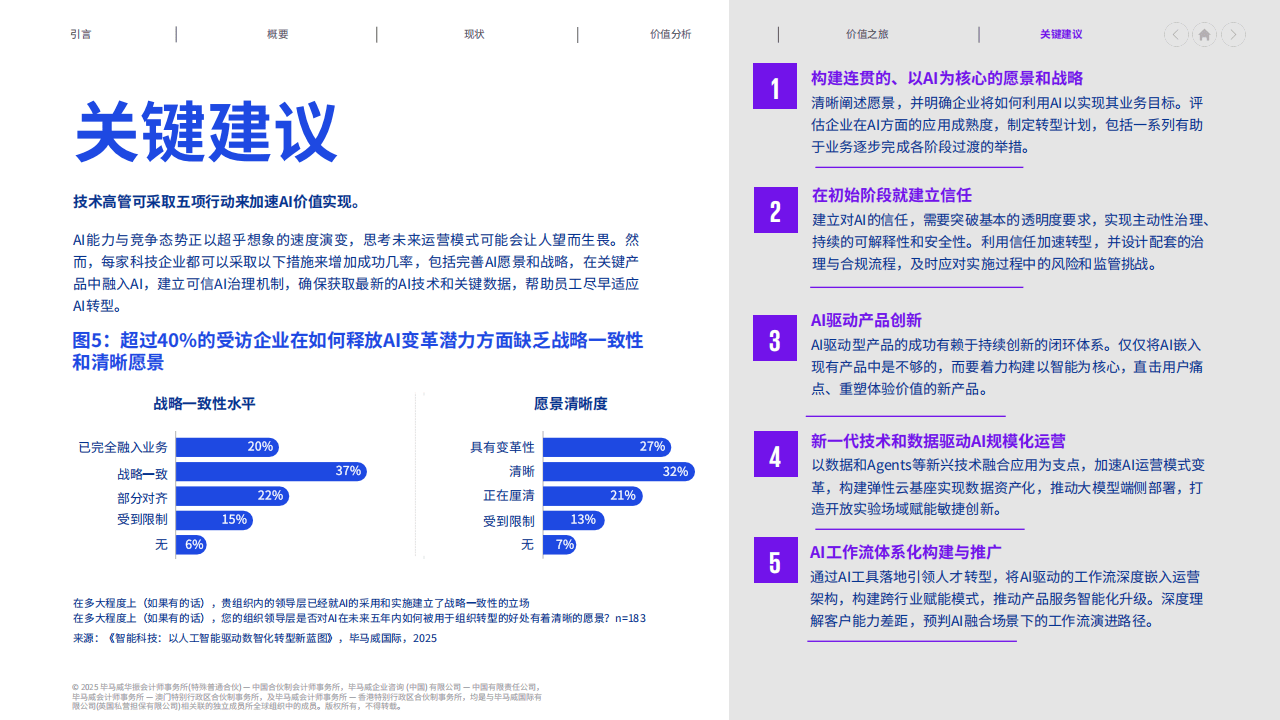Switch to the 概要 section tab

point(277,34)
